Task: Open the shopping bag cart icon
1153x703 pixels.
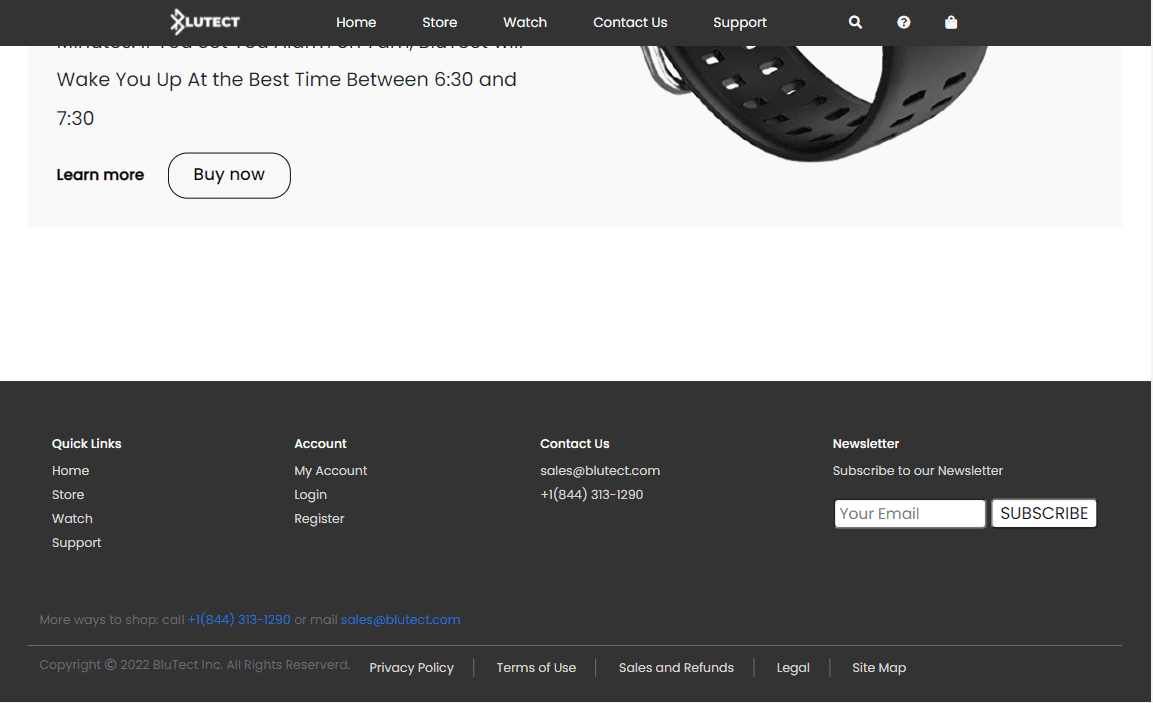Action: click(951, 22)
